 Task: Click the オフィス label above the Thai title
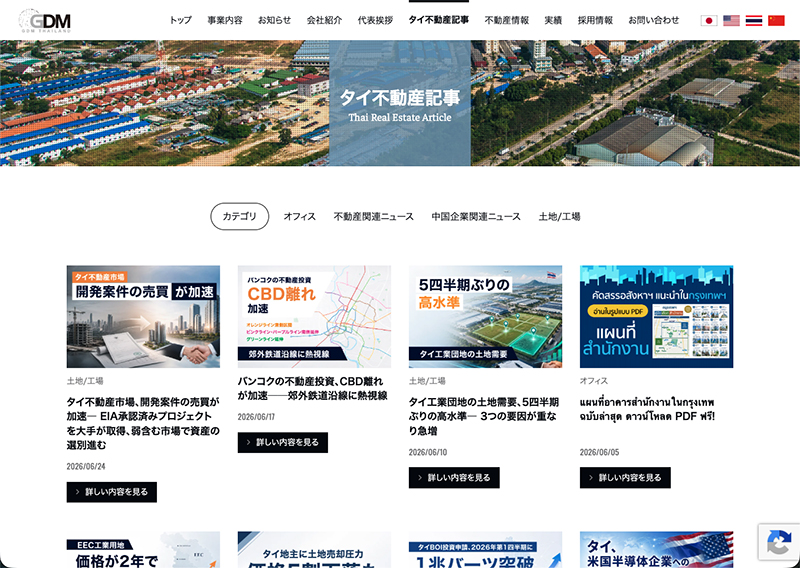[x=594, y=381]
